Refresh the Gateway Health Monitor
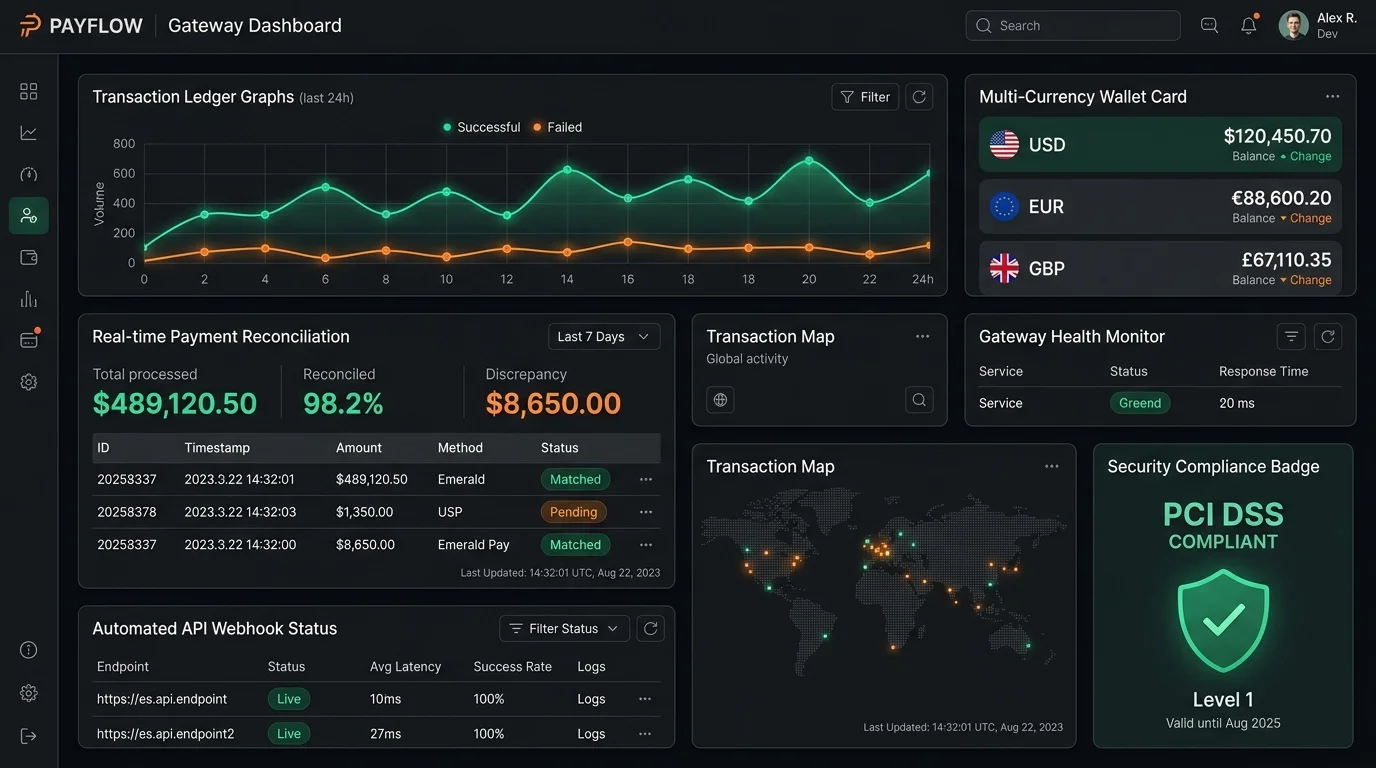The width and height of the screenshot is (1376, 768). [x=1328, y=337]
